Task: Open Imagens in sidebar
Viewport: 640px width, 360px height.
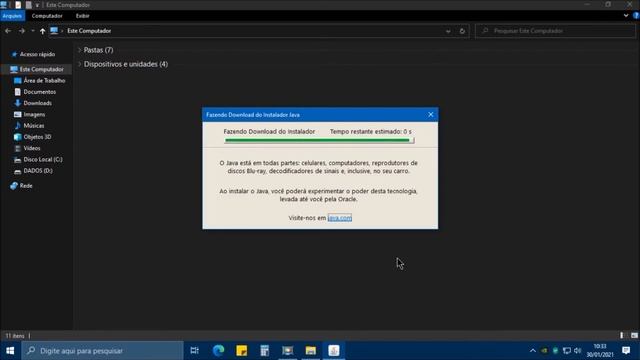Action: [x=34, y=115]
